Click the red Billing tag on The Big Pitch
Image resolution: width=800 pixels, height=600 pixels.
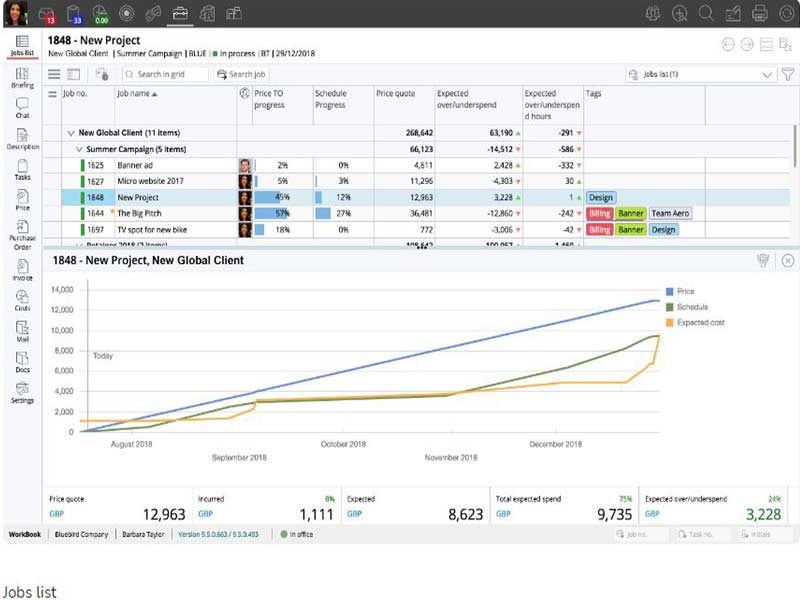[x=599, y=214]
